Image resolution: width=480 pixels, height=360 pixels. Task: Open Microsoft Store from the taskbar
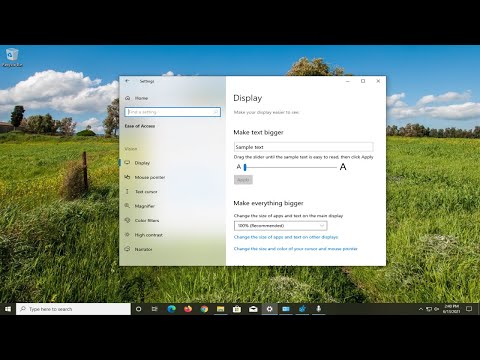pos(237,309)
